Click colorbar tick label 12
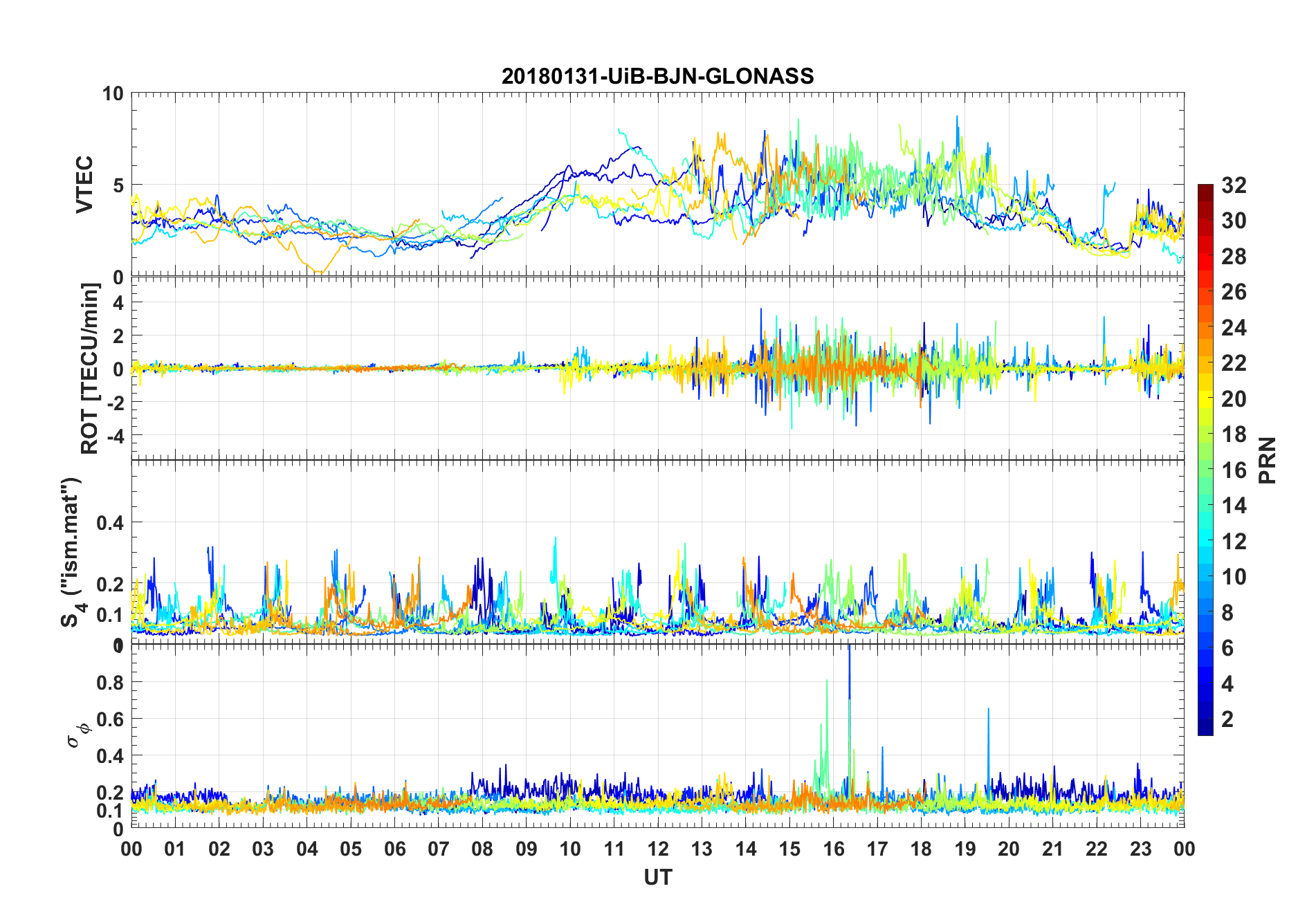This screenshot has height=920, width=1316. pyautogui.click(x=1234, y=542)
